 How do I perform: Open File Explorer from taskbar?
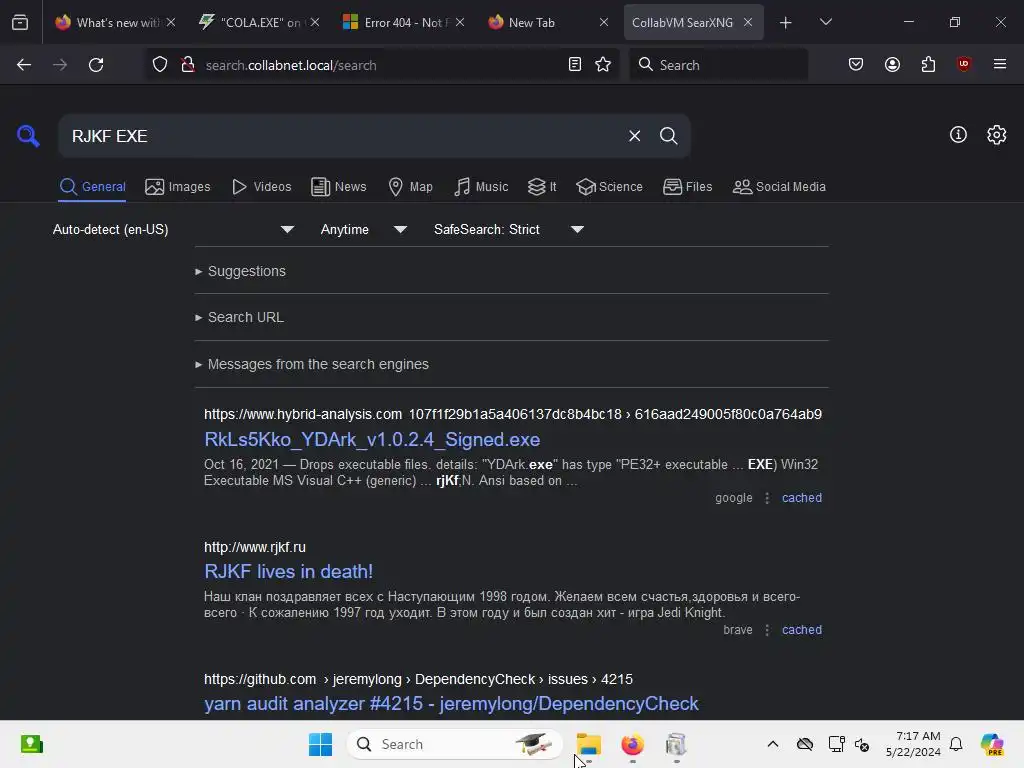588,744
